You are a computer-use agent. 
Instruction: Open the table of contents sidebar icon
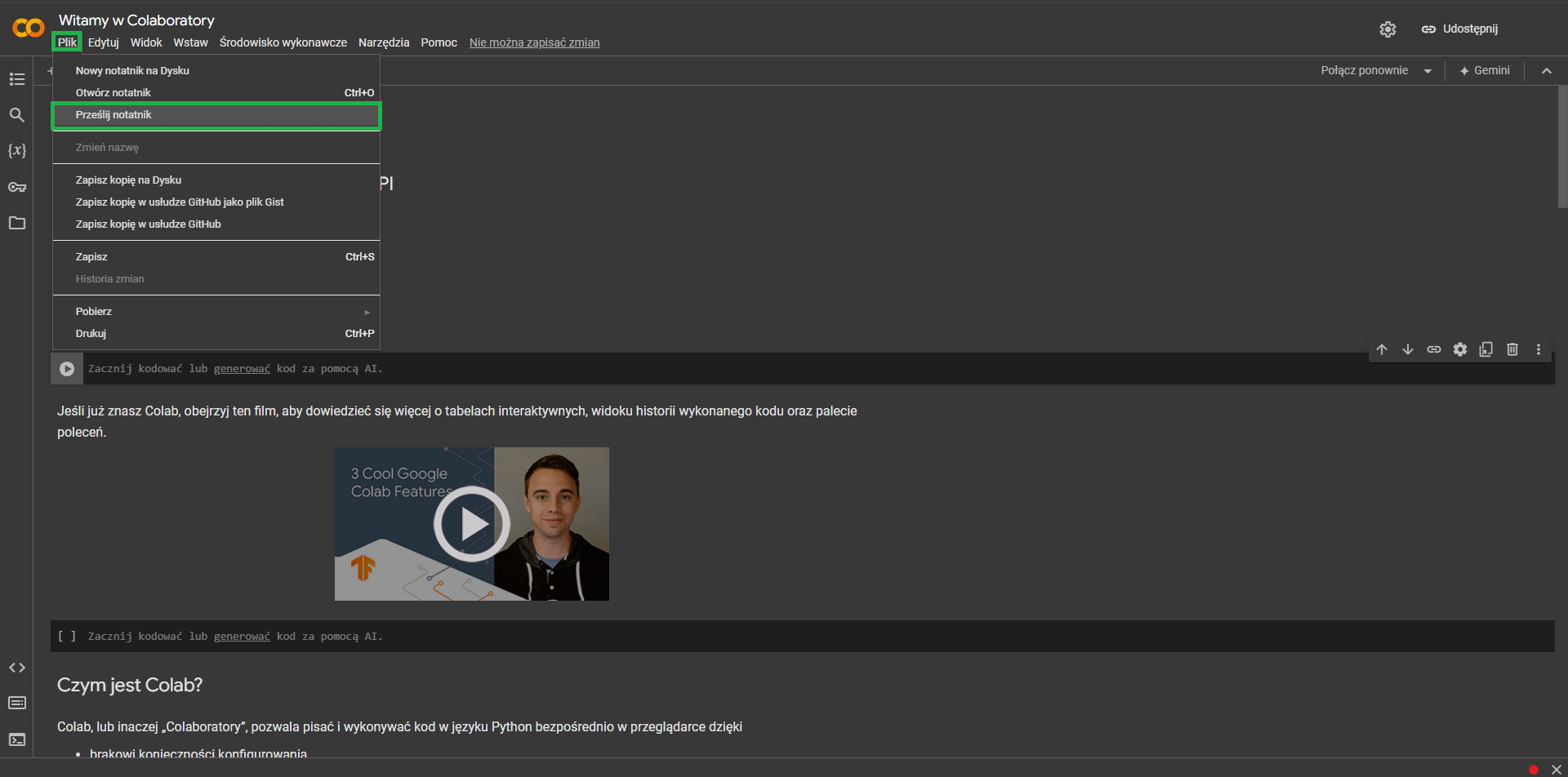(x=17, y=79)
